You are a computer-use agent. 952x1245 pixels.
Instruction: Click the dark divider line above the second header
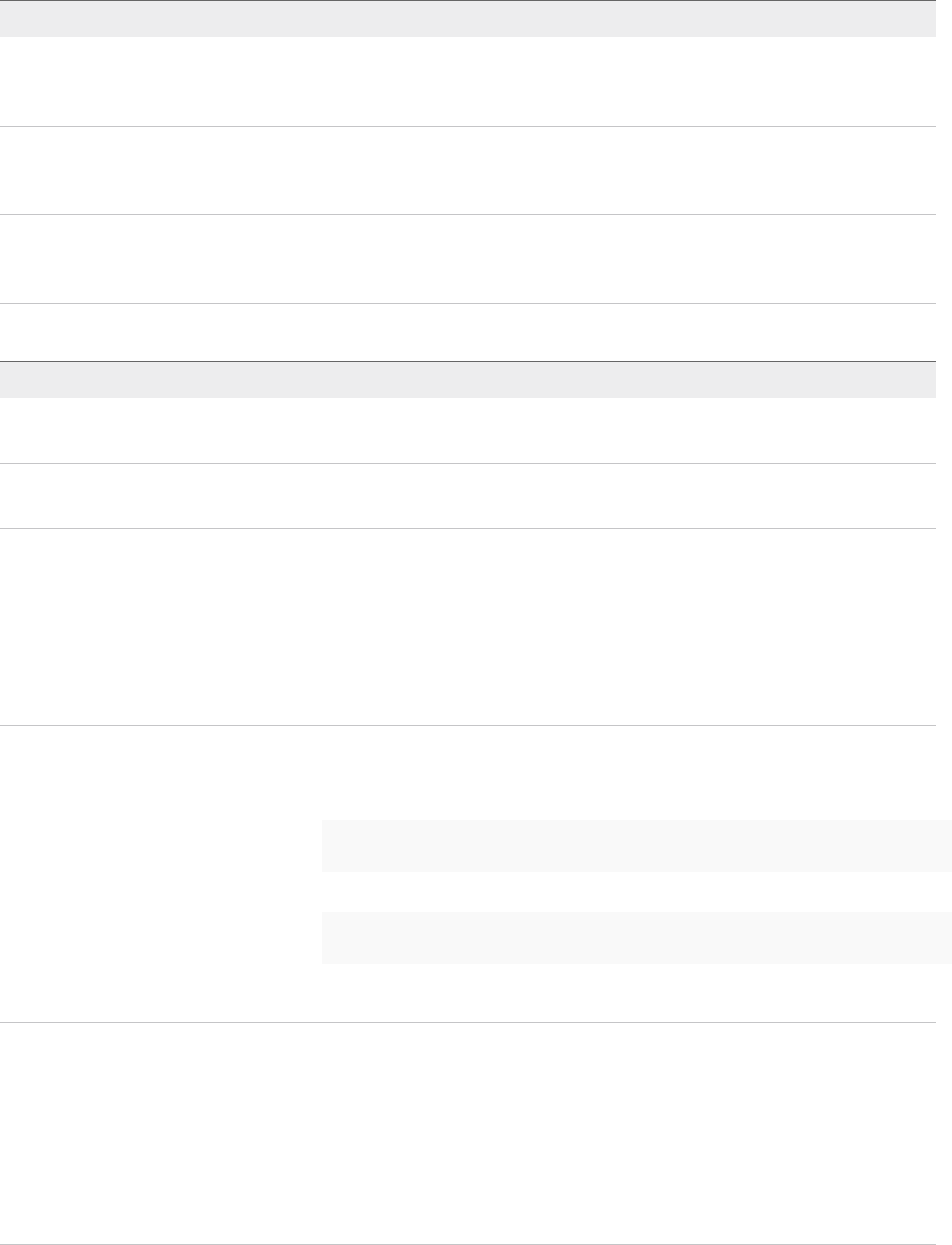click(x=468, y=361)
